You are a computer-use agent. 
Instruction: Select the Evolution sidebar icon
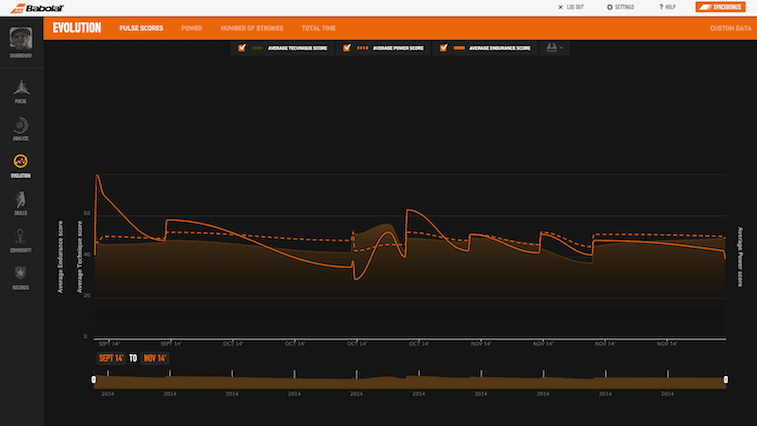click(21, 161)
